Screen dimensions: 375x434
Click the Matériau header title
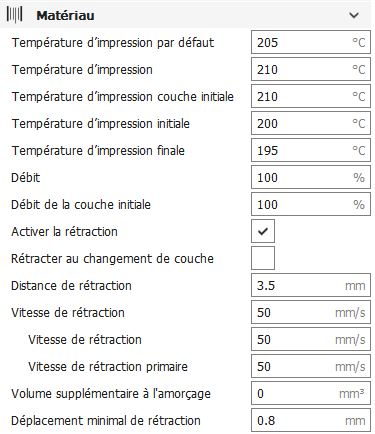point(65,15)
